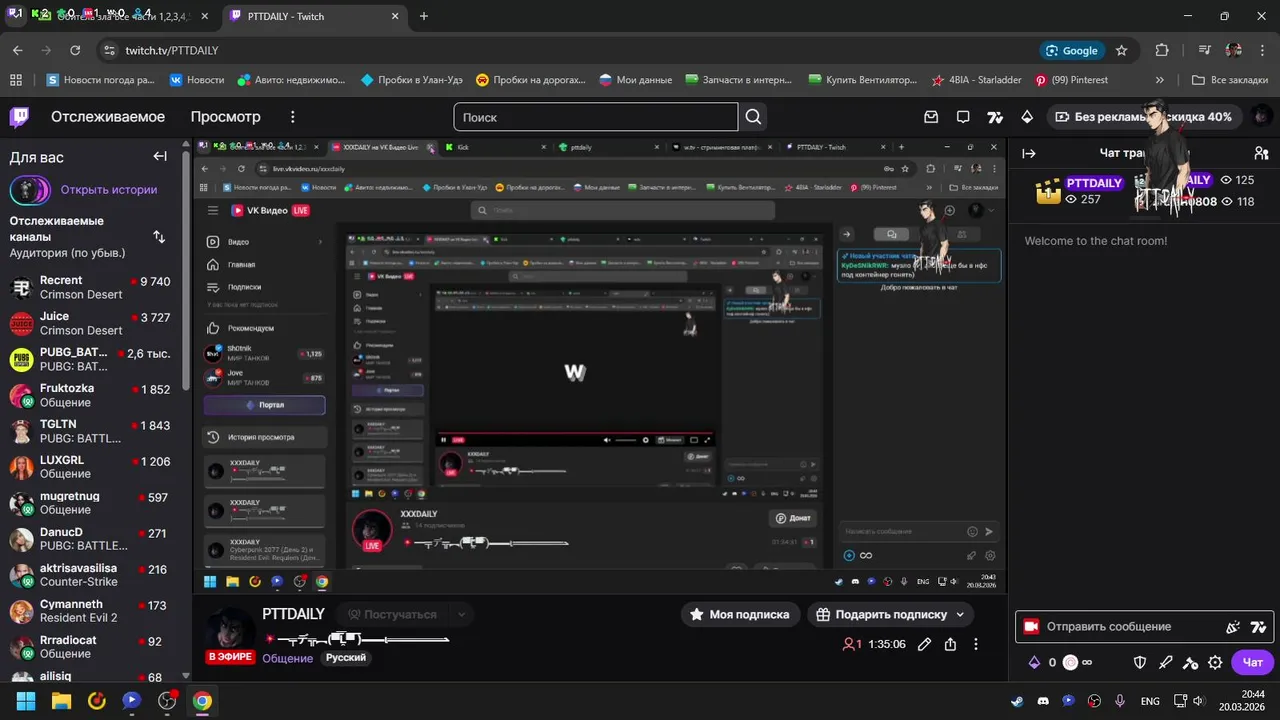
Task: Click the get Bits diamond icon in header
Action: 1027,117
